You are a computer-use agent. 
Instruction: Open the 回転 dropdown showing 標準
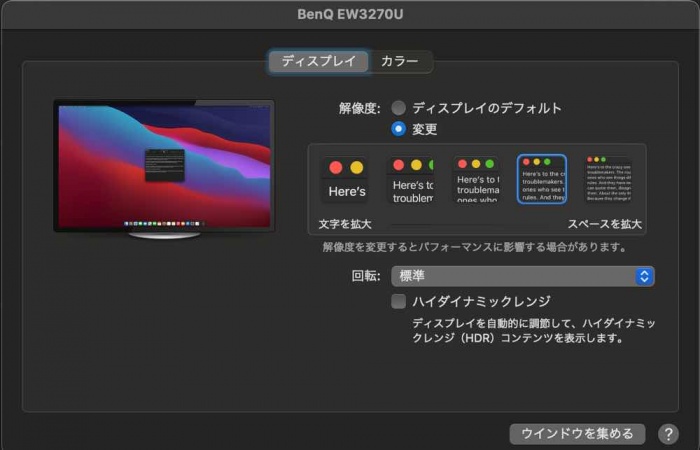(x=523, y=276)
